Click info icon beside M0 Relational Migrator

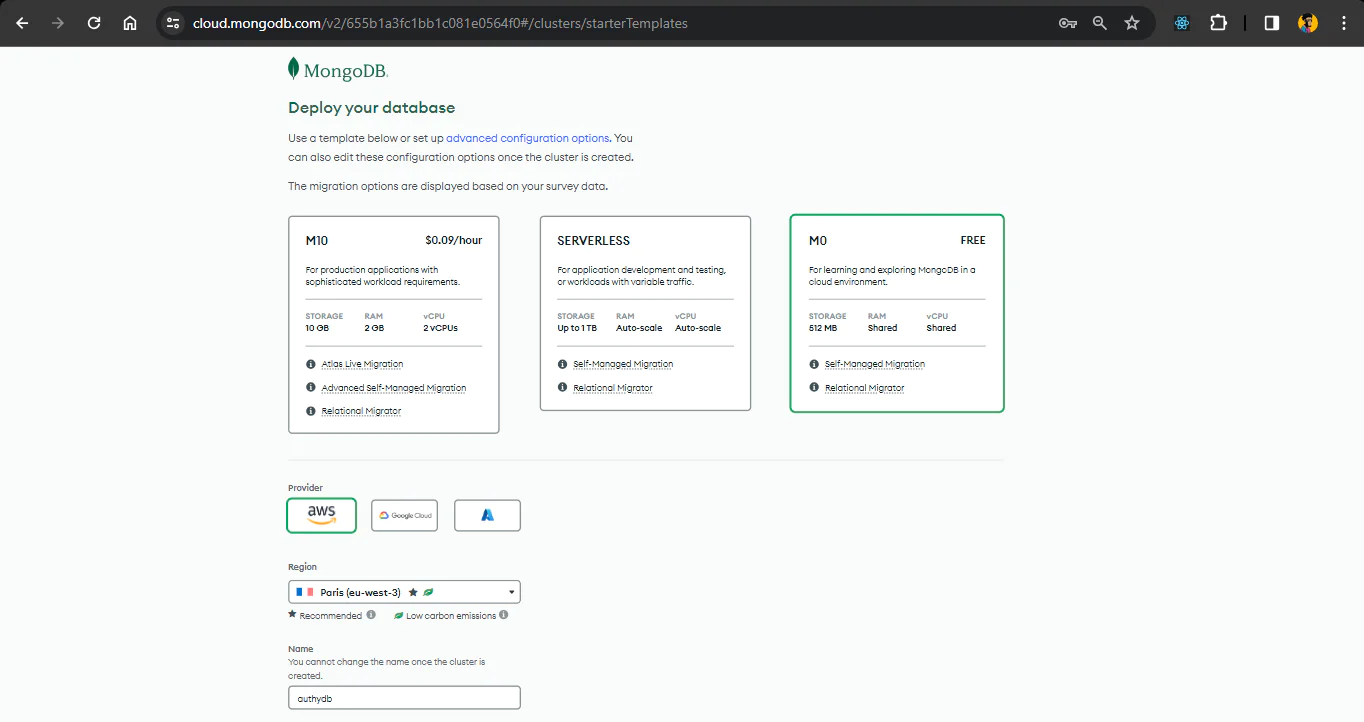click(815, 387)
